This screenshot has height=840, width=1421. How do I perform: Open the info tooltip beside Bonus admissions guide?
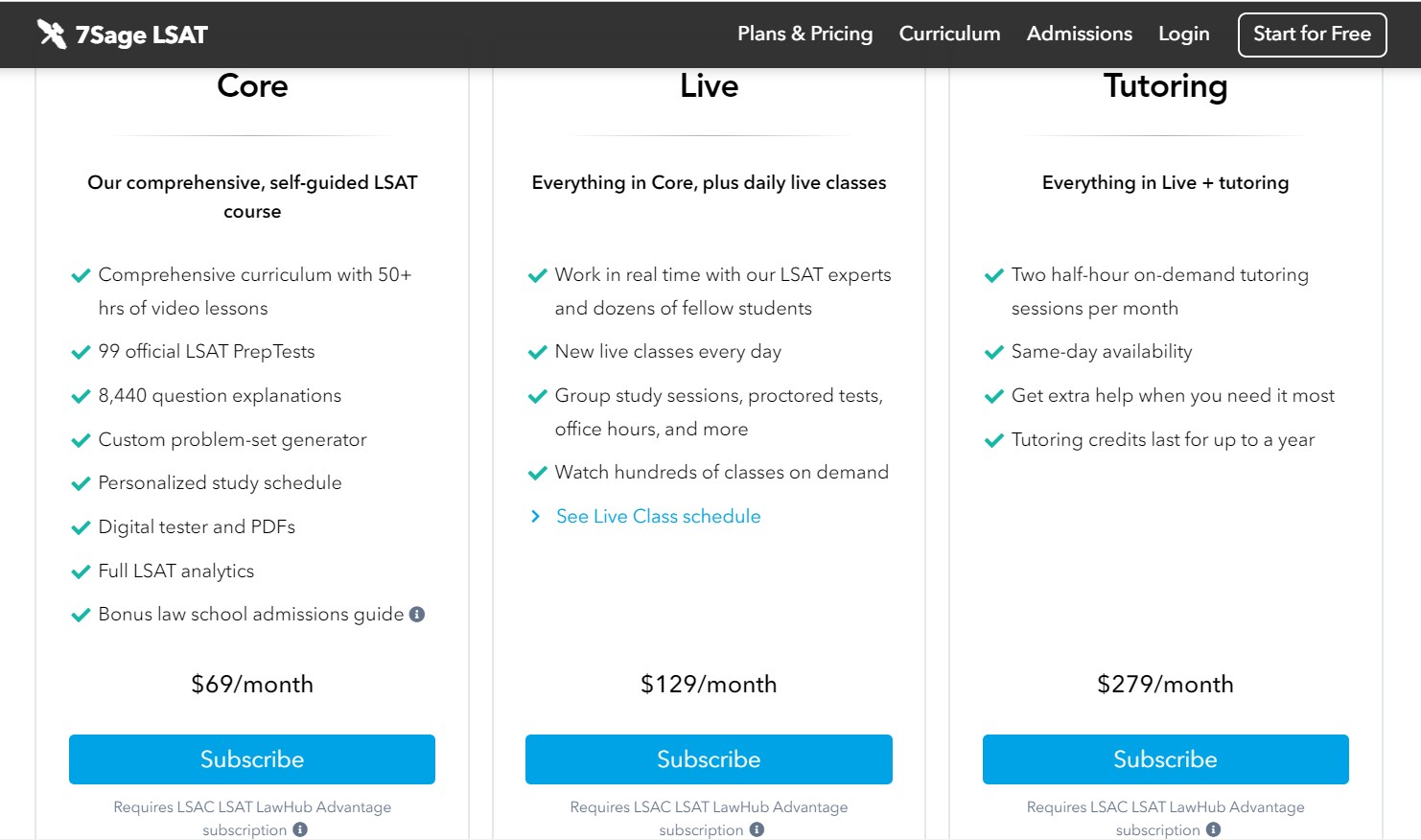click(x=416, y=615)
